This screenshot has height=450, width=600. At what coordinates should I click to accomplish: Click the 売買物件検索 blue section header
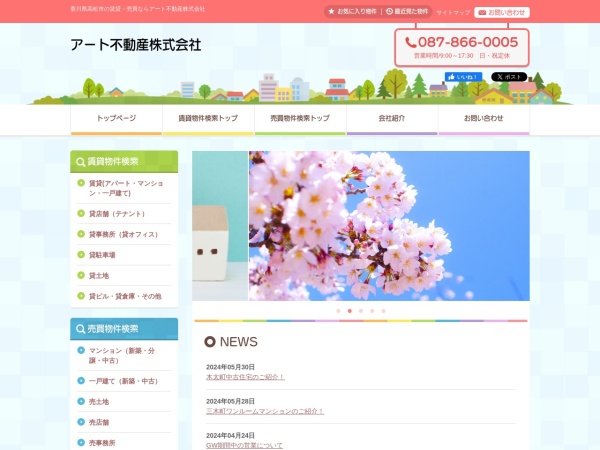tap(124, 329)
